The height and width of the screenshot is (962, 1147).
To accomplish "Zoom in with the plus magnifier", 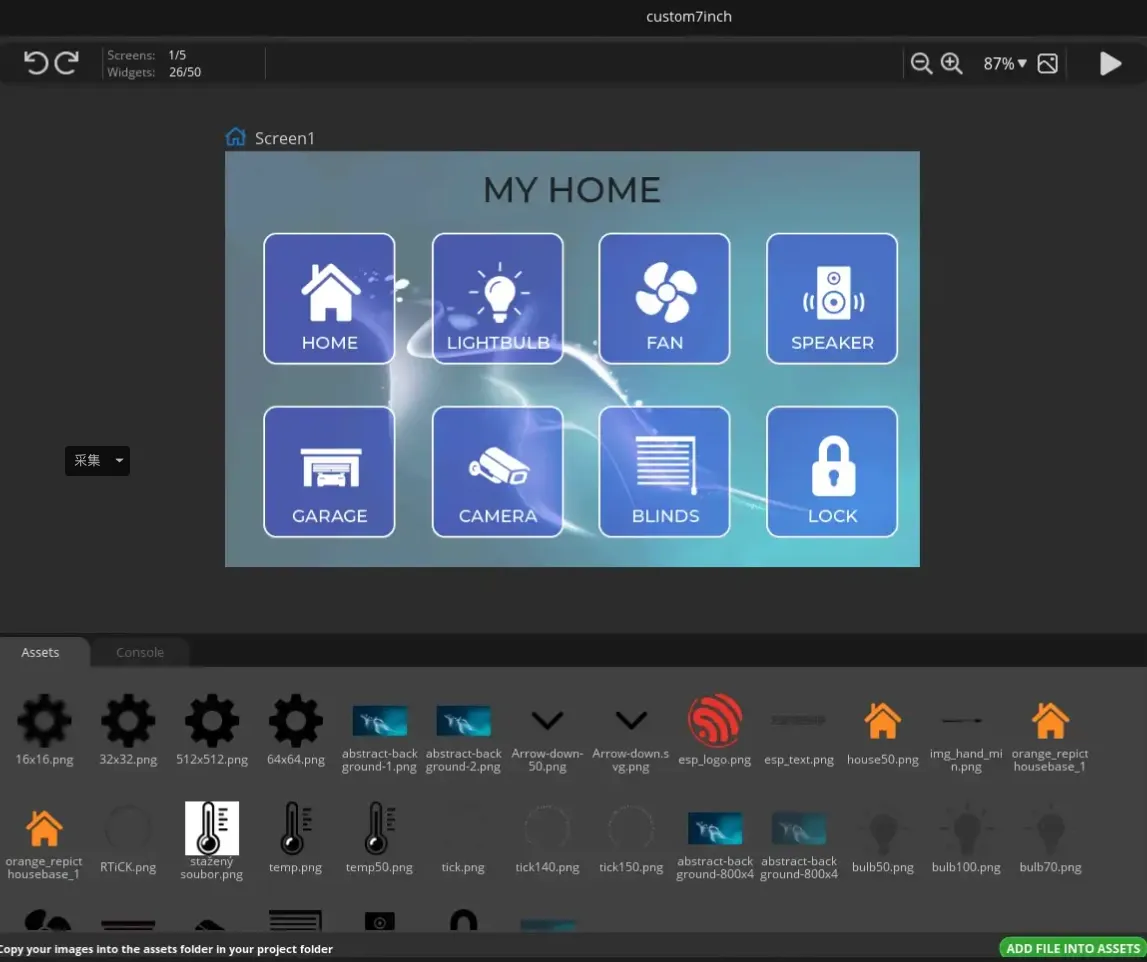I will [951, 64].
